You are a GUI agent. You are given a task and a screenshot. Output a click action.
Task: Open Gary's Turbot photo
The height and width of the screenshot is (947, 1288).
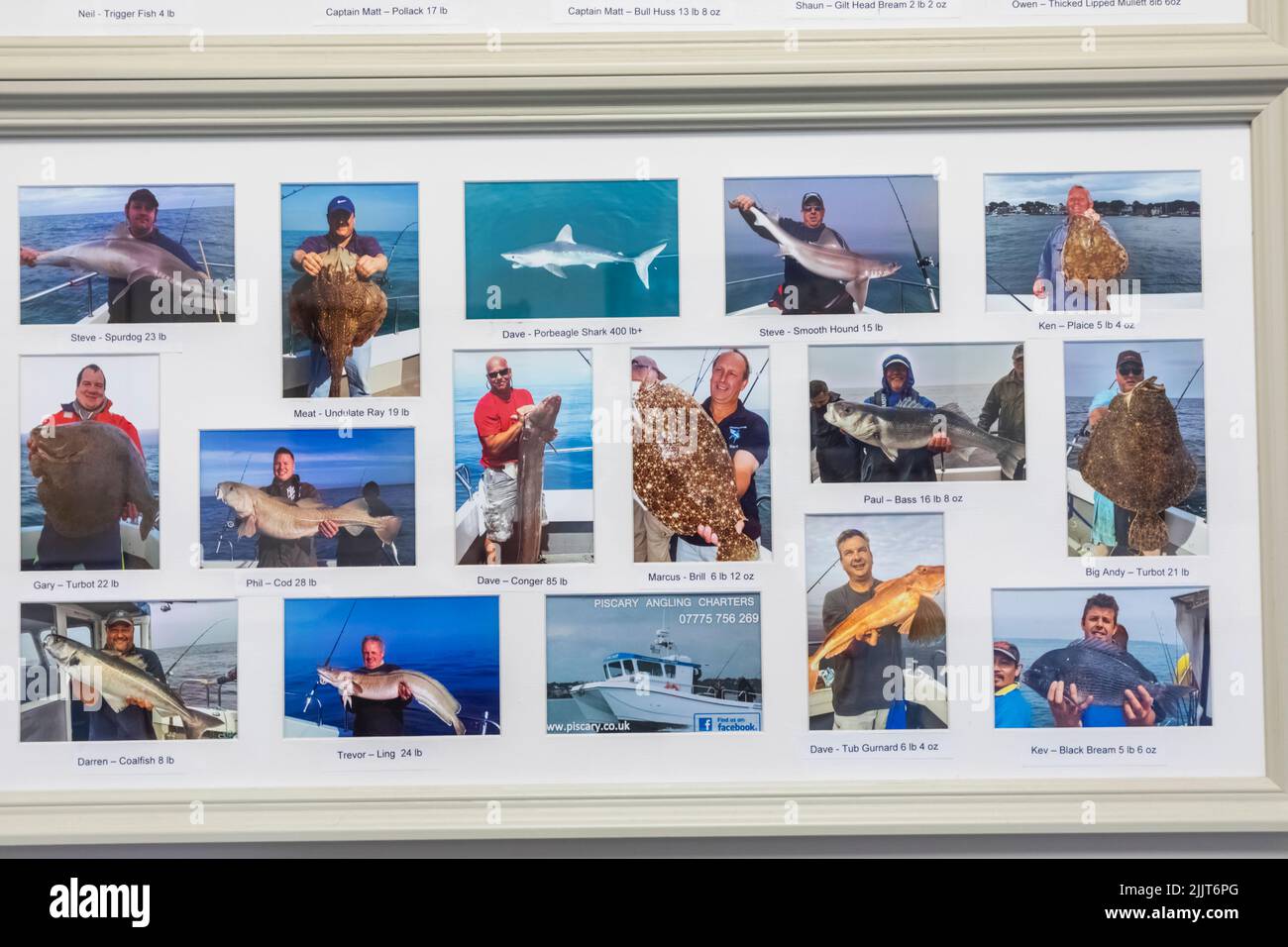pos(89,463)
